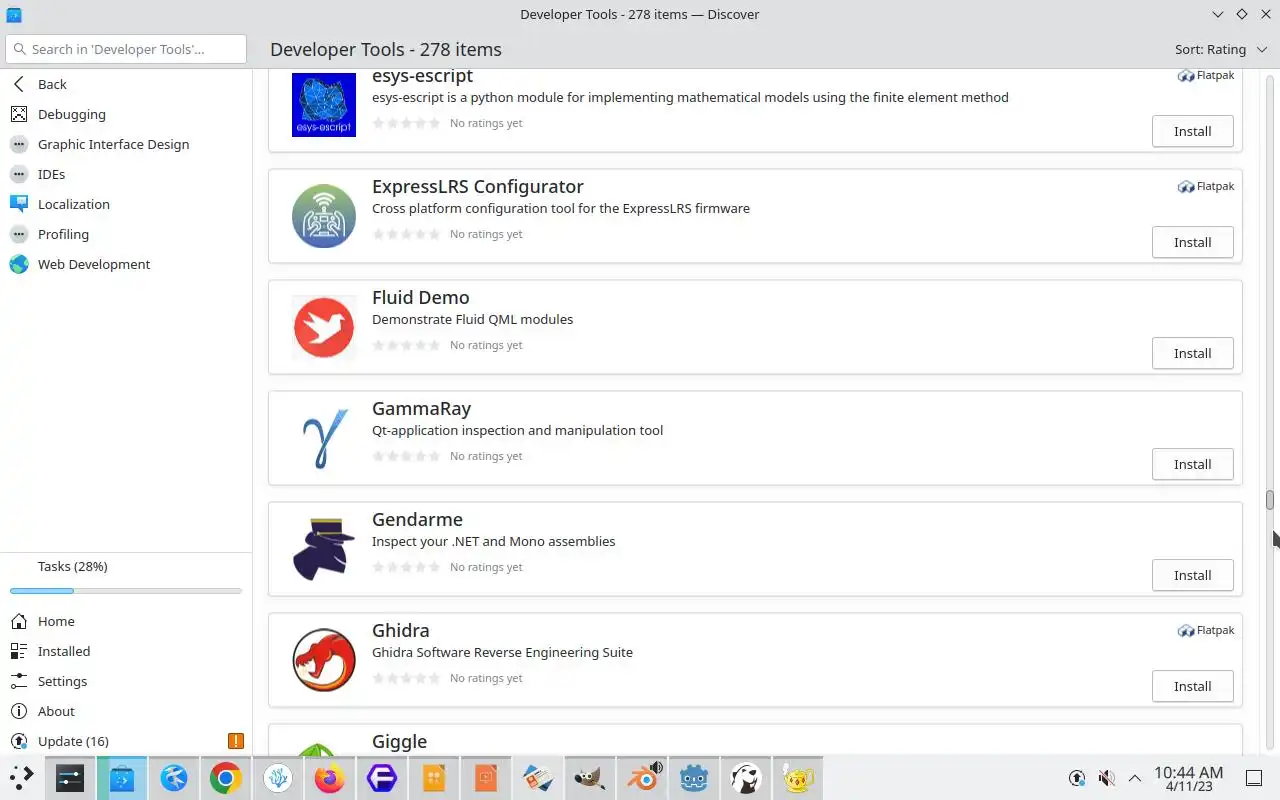
Task: Open System Settings from the taskbar
Action: (70, 778)
